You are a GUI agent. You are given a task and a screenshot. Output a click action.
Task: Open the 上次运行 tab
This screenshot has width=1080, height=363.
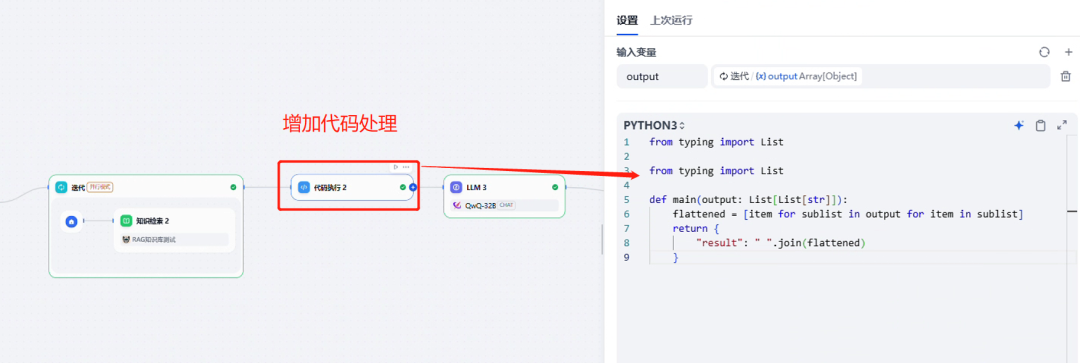672,20
